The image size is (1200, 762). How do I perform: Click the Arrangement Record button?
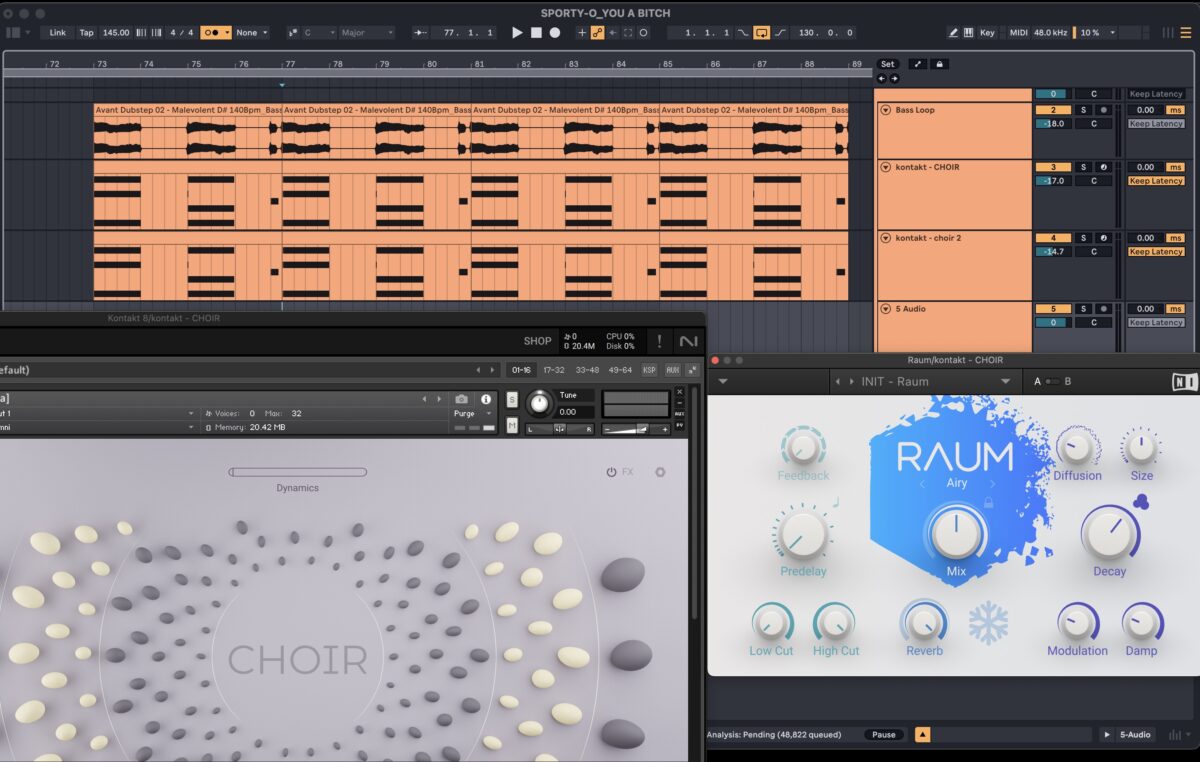555,32
